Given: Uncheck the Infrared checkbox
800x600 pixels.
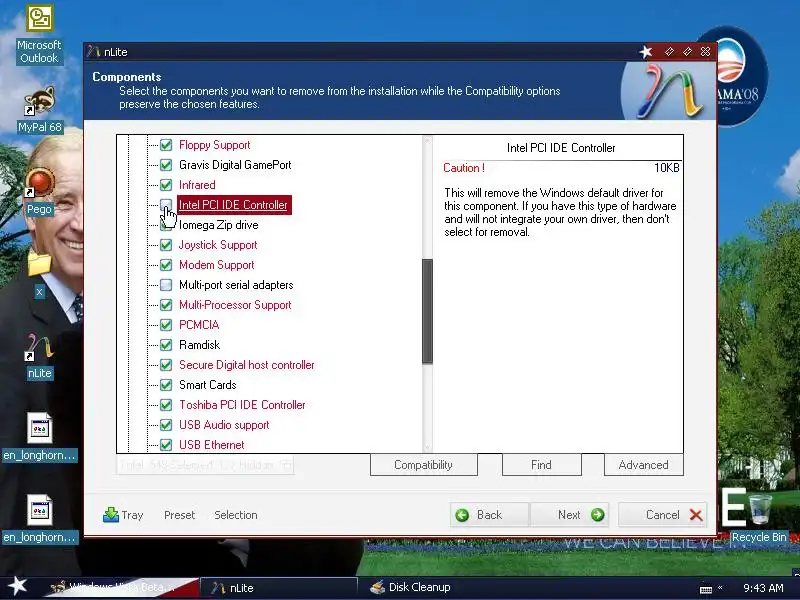Looking at the screenshot, I should coord(166,185).
